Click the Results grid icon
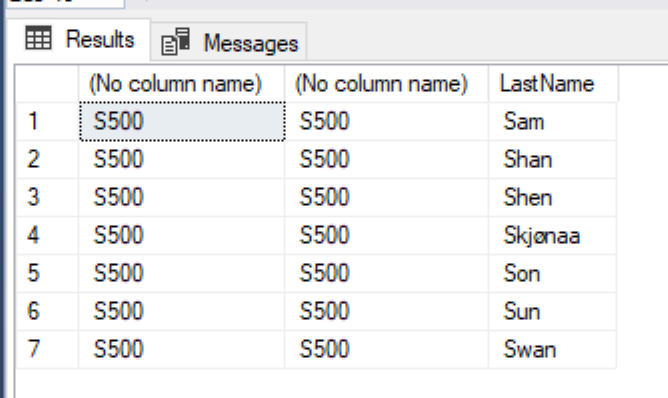 [x=38, y=38]
